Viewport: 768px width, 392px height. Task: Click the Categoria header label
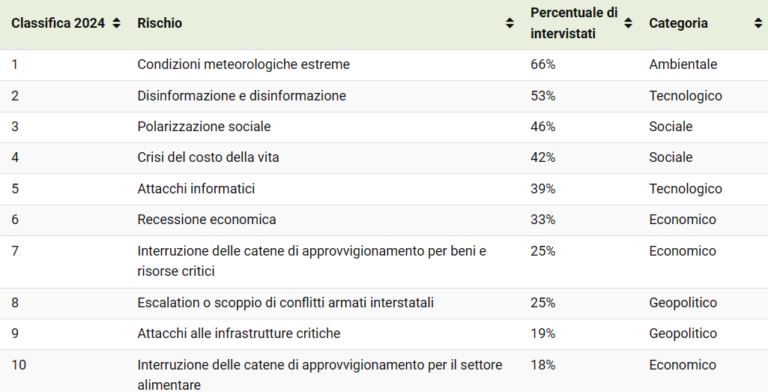click(x=678, y=23)
